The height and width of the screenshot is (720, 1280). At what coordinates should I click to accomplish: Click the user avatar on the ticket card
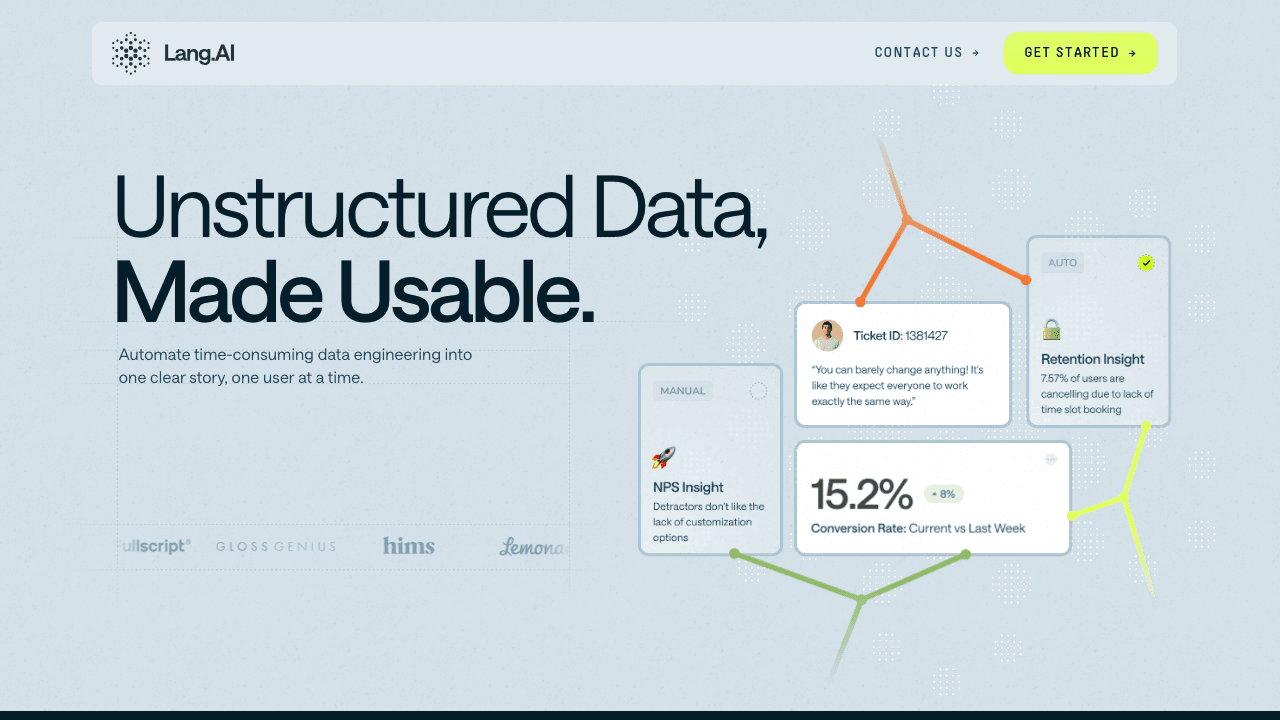[827, 336]
